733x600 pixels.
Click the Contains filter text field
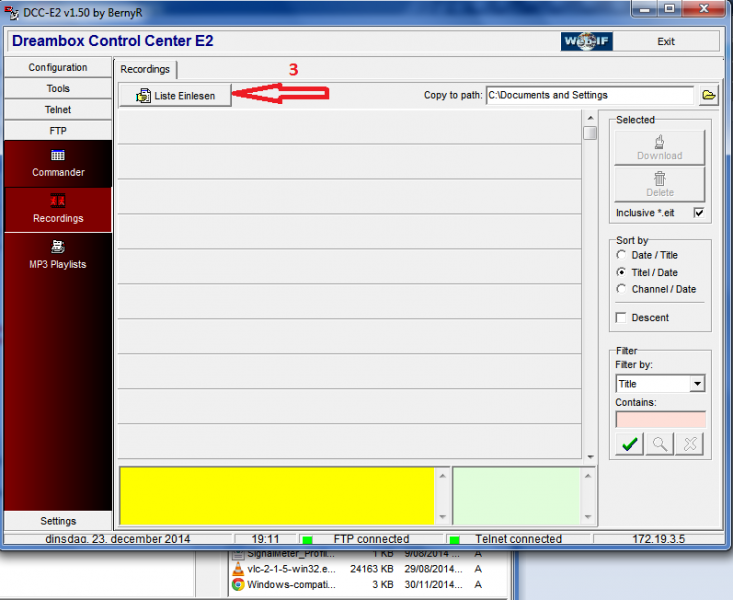pos(660,420)
